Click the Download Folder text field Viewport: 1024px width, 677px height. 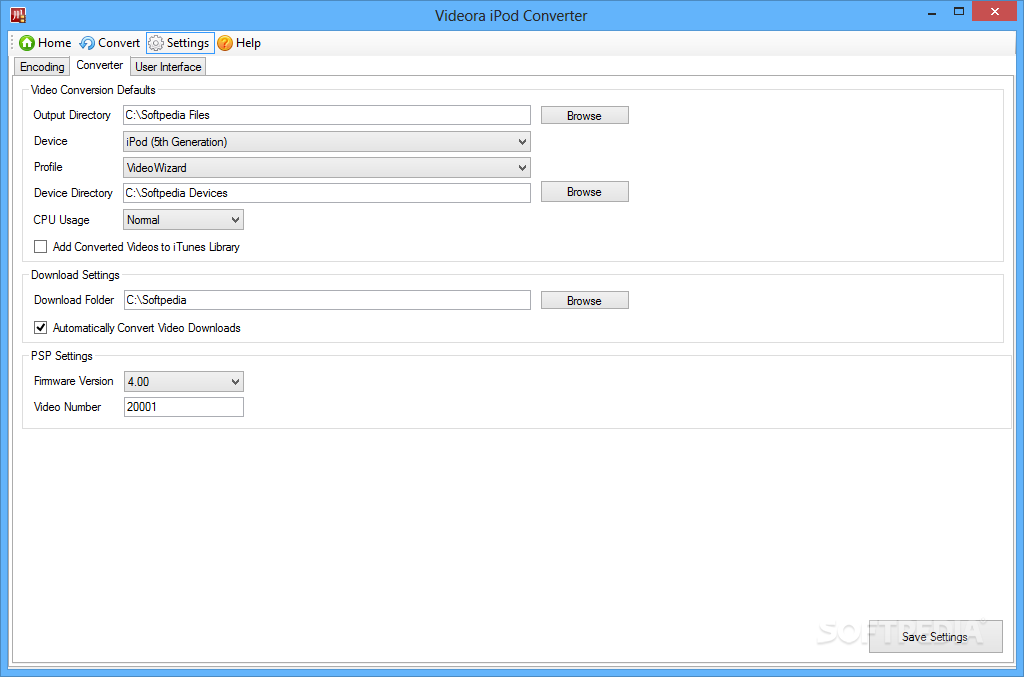[x=327, y=300]
